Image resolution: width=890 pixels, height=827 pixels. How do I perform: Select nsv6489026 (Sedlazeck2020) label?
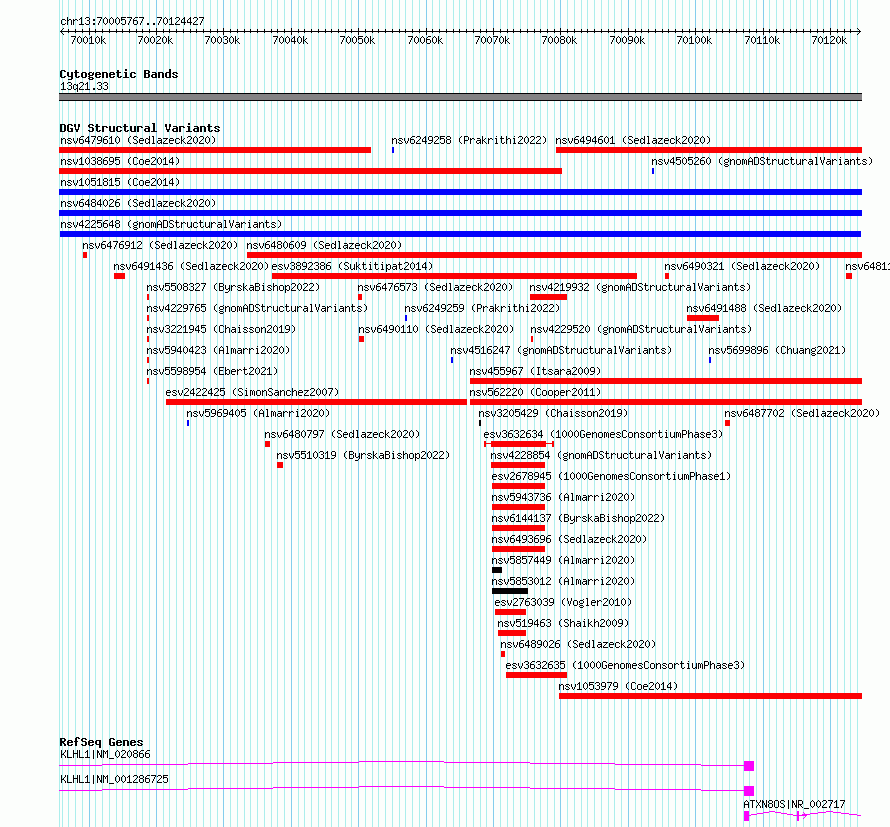tap(578, 644)
